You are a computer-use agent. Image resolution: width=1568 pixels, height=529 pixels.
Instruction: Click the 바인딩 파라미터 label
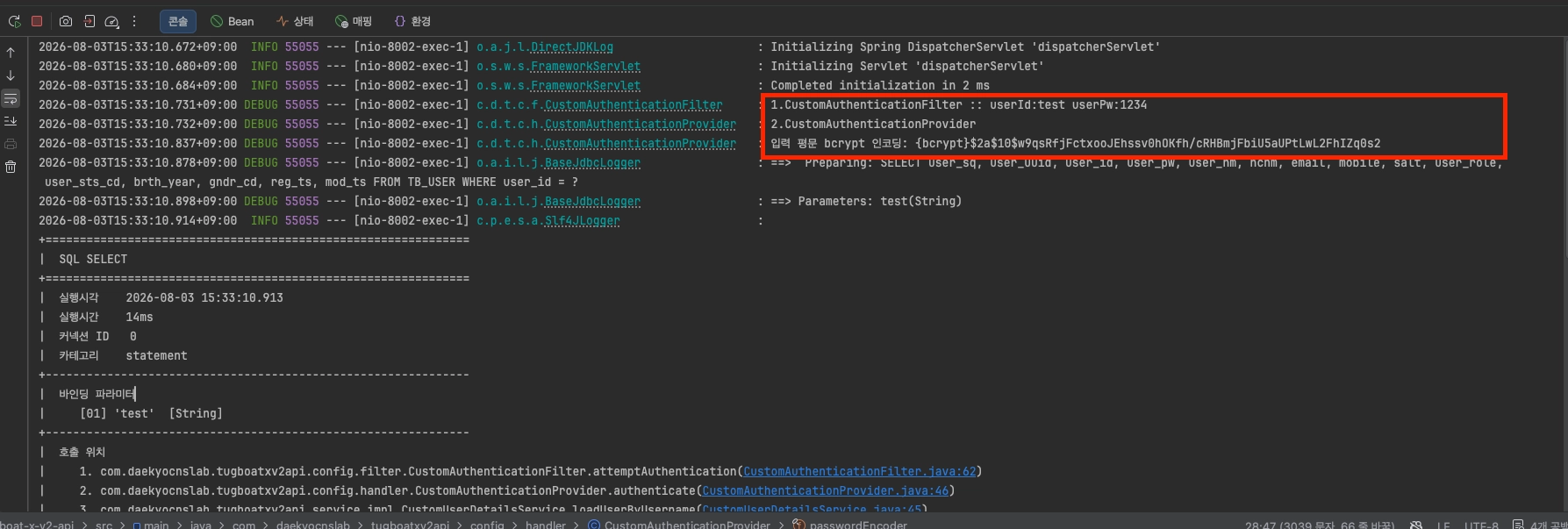click(97, 395)
